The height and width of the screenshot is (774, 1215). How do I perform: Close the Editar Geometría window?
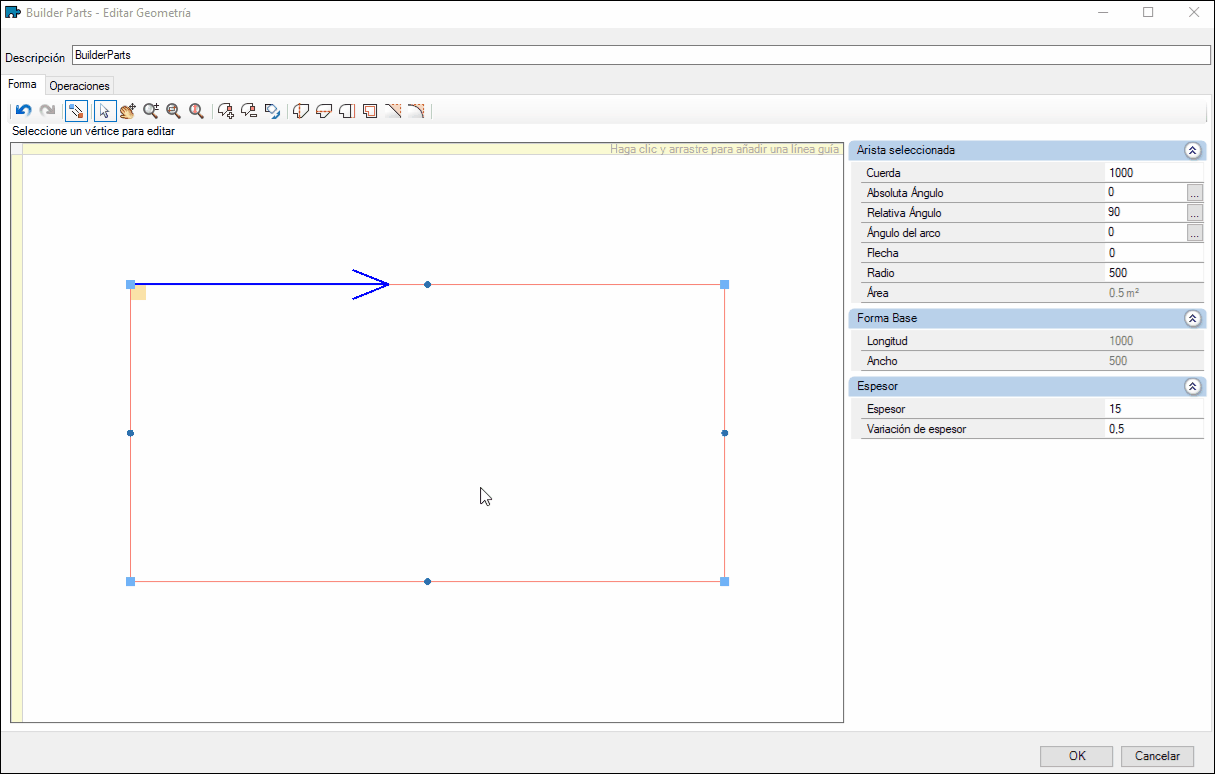point(1193,13)
